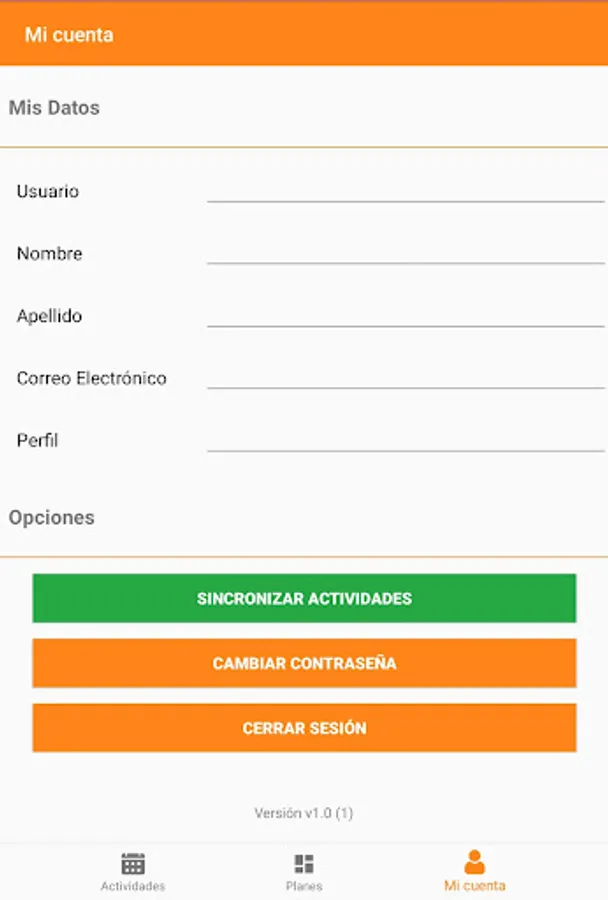Click the Perfil input field
608x900 pixels.
(x=405, y=437)
